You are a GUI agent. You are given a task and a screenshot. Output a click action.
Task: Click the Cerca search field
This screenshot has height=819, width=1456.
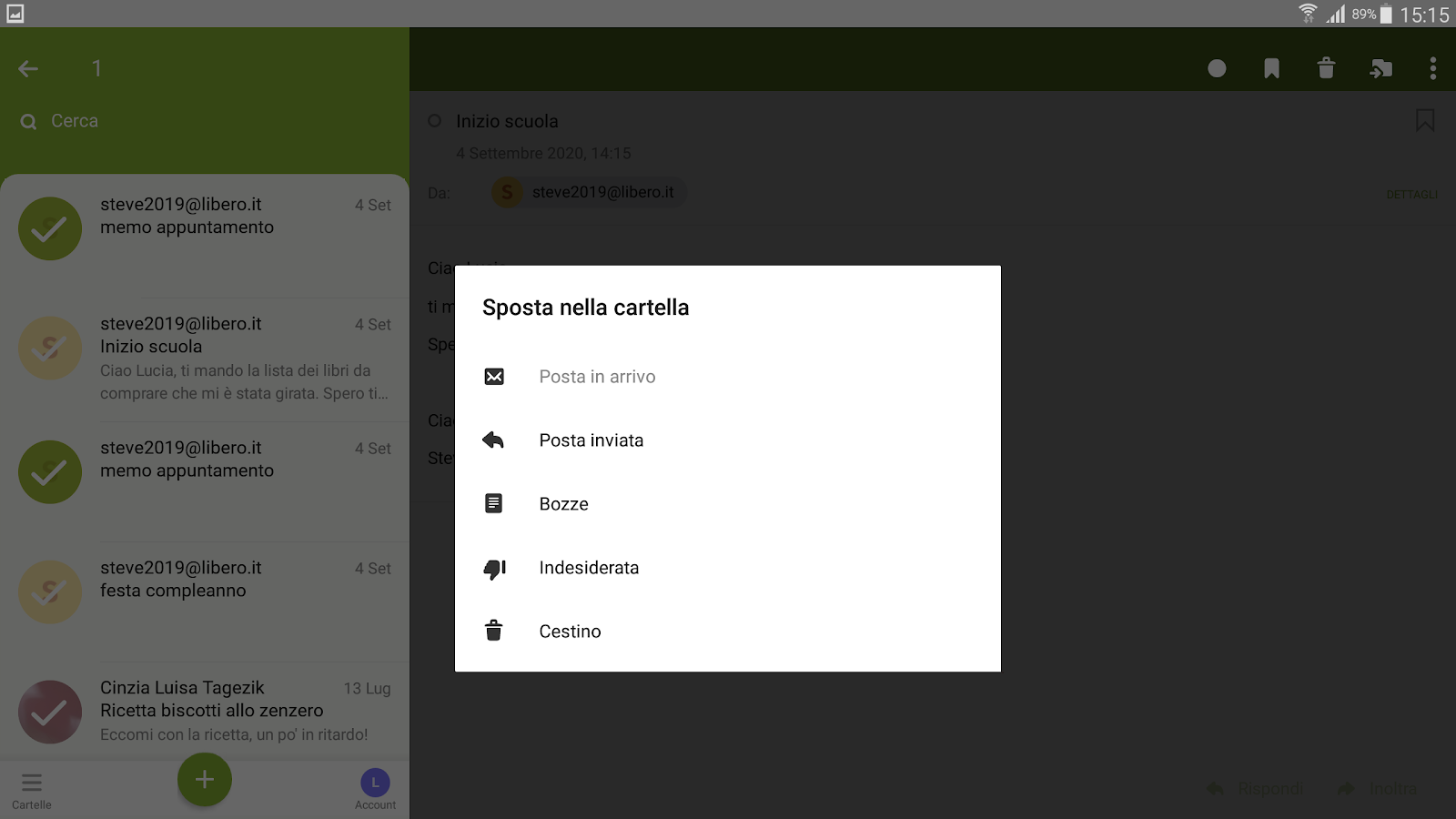coord(205,121)
